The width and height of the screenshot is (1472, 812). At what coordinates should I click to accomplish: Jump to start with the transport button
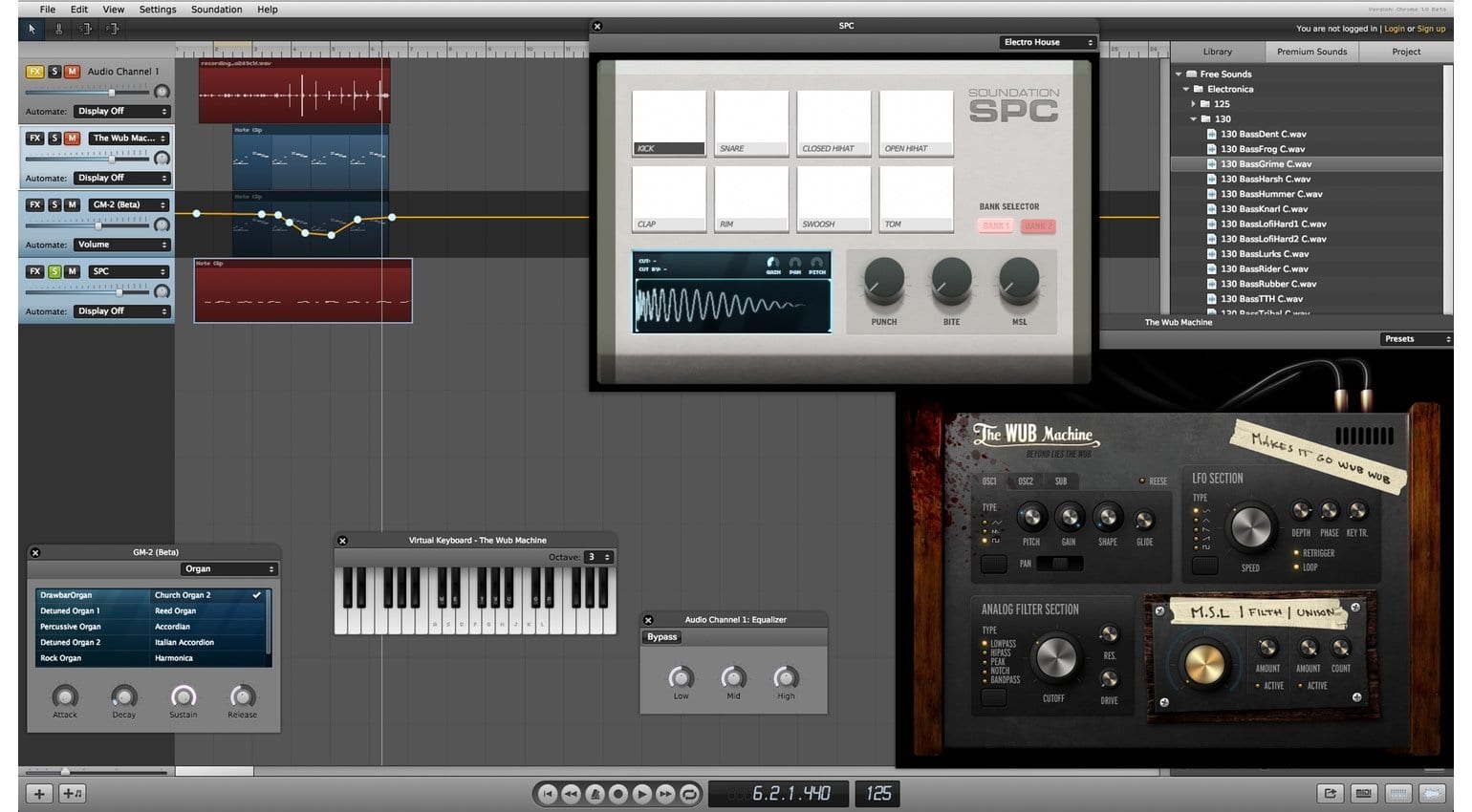548,794
